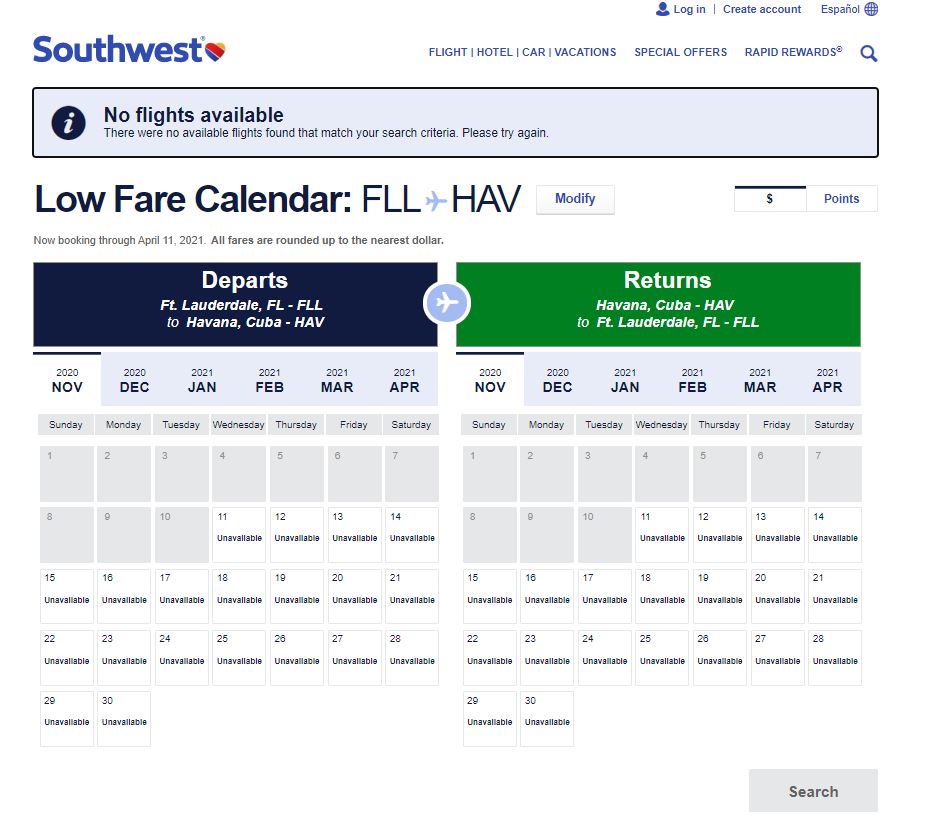This screenshot has width=925, height=825.
Task: Switch fare display to Points
Action: tap(841, 199)
